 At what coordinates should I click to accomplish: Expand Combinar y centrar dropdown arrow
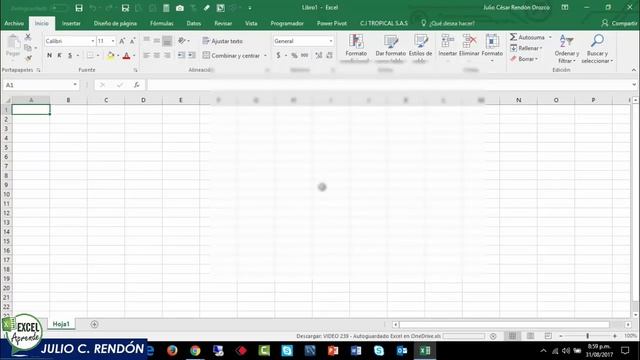(265, 56)
